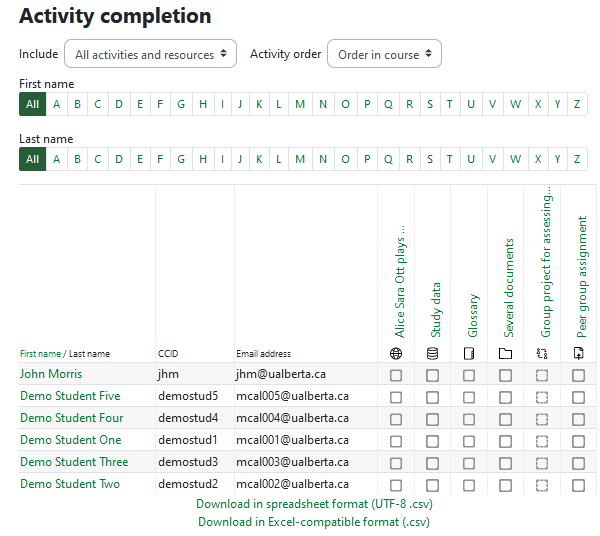600x536 pixels.
Task: Filter First name by letter M
Action: [300, 103]
